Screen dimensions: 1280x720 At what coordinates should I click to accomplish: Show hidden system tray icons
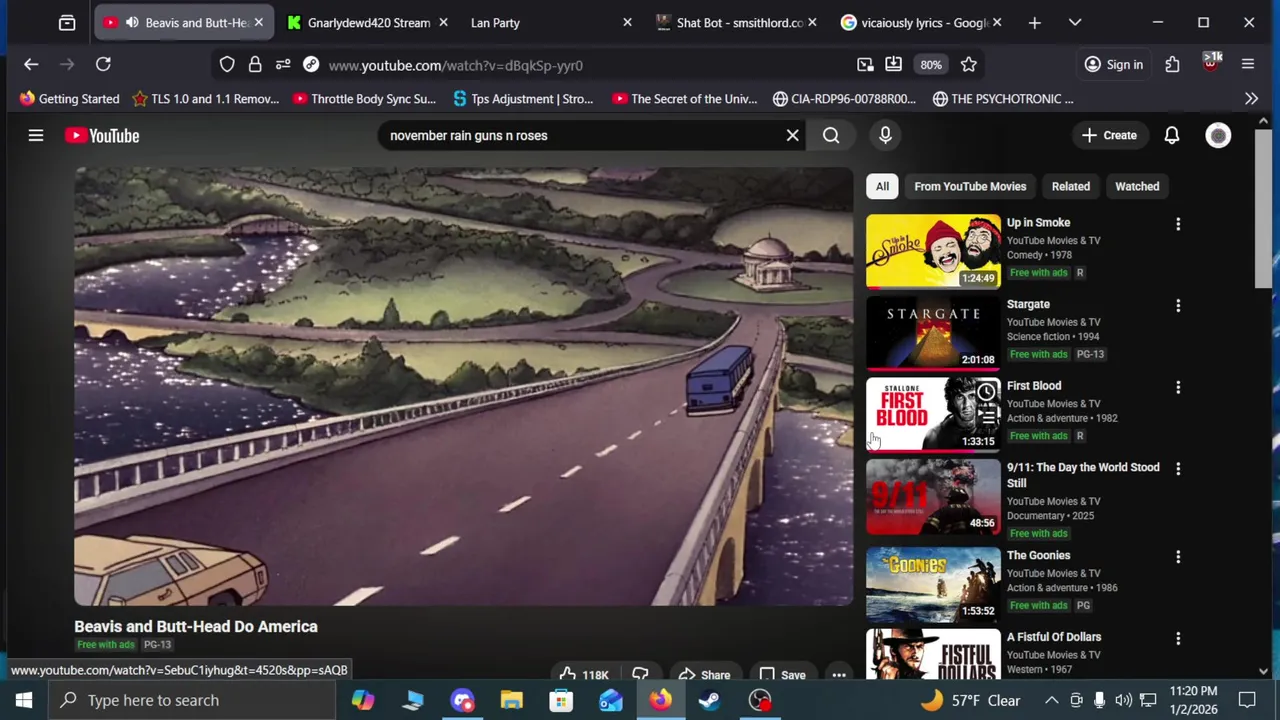(x=1051, y=700)
